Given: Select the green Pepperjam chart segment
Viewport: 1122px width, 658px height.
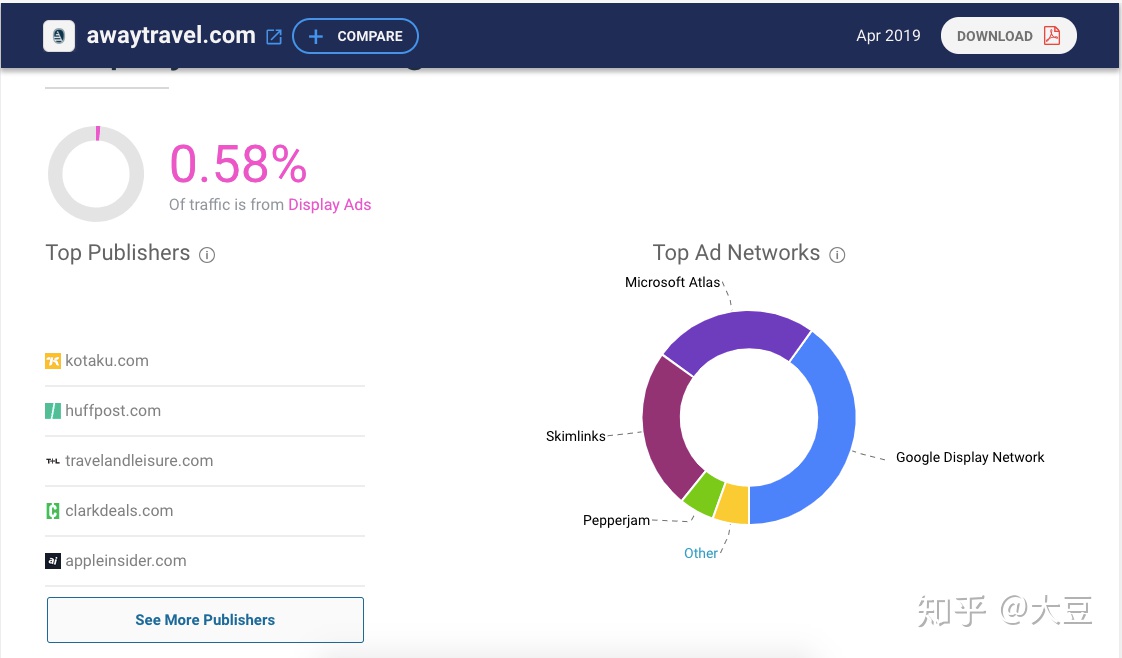Looking at the screenshot, I should click(705, 494).
